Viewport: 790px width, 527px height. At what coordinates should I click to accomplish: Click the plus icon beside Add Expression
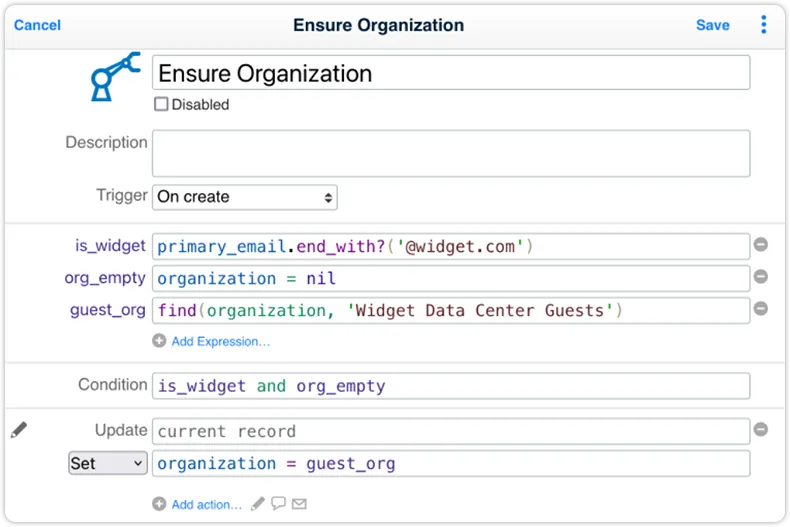[159, 341]
